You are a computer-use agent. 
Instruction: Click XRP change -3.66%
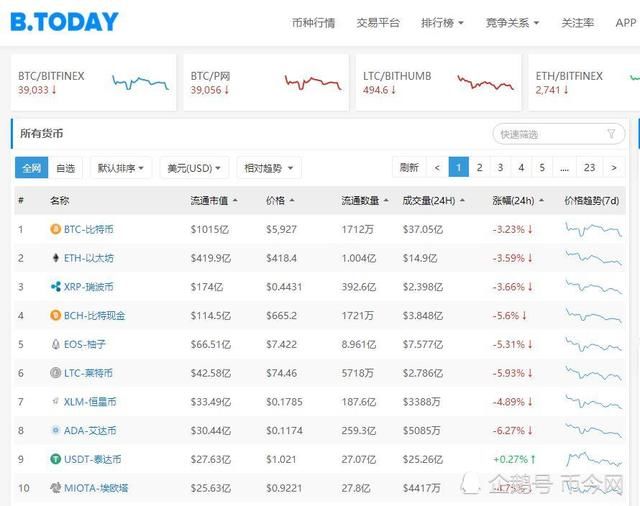click(513, 287)
